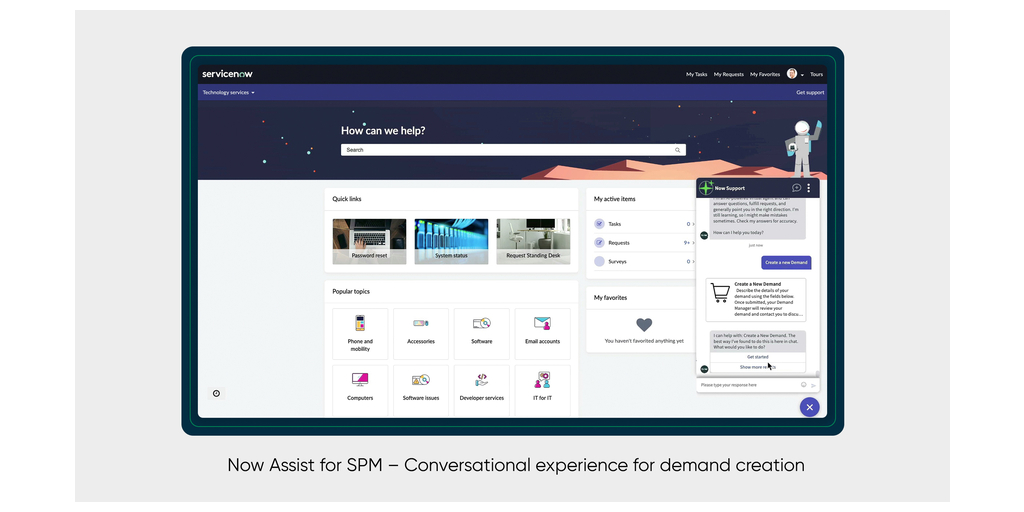The width and height of the screenshot is (1024, 512).
Task: Click the ServiceNow logo
Action: click(227, 74)
